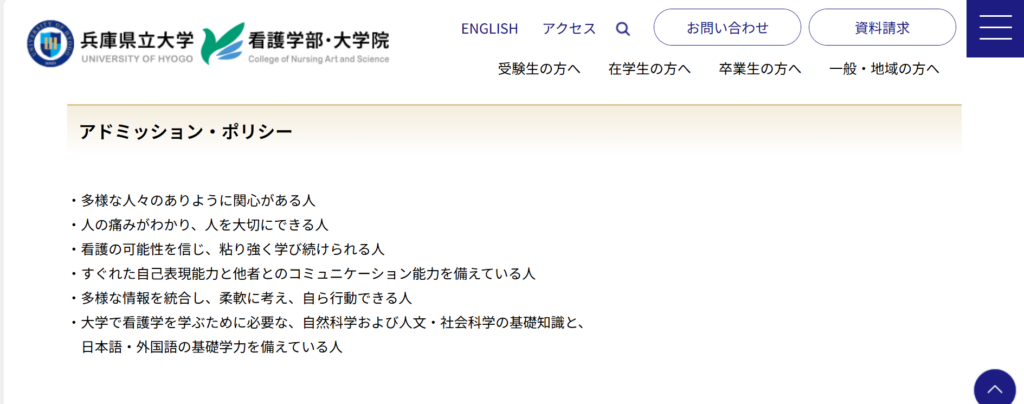
Task: Click the line 日本語・外国語の基礎学力を備えている人
Action: (211, 347)
